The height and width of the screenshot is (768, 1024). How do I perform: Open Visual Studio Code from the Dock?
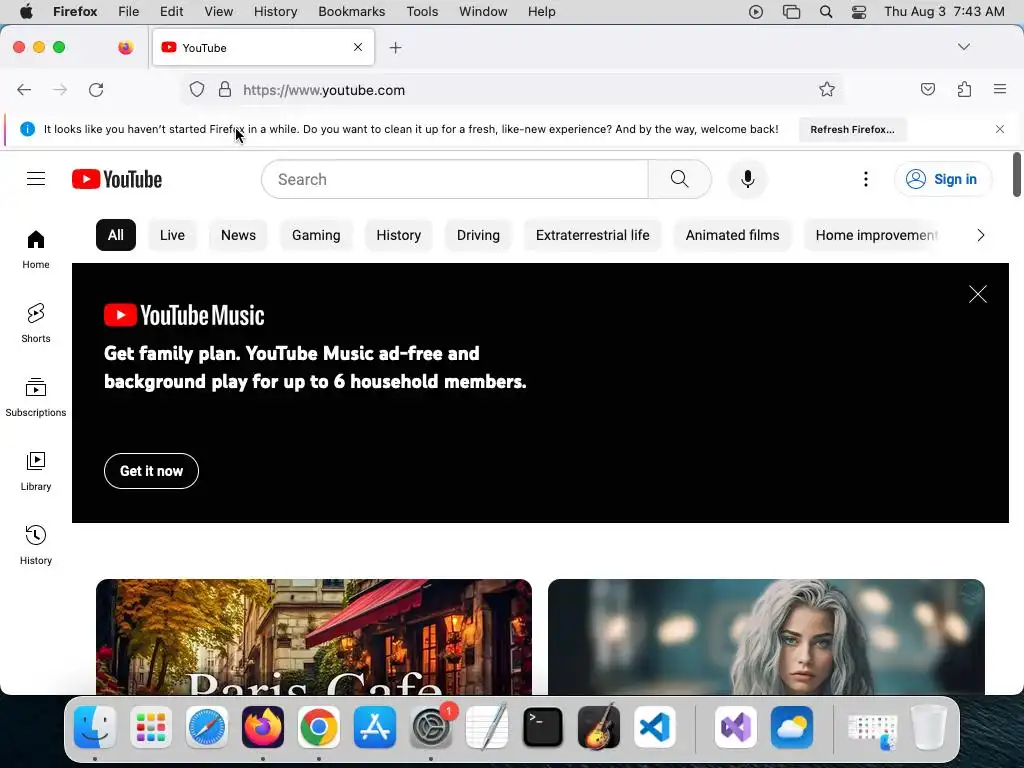click(654, 727)
